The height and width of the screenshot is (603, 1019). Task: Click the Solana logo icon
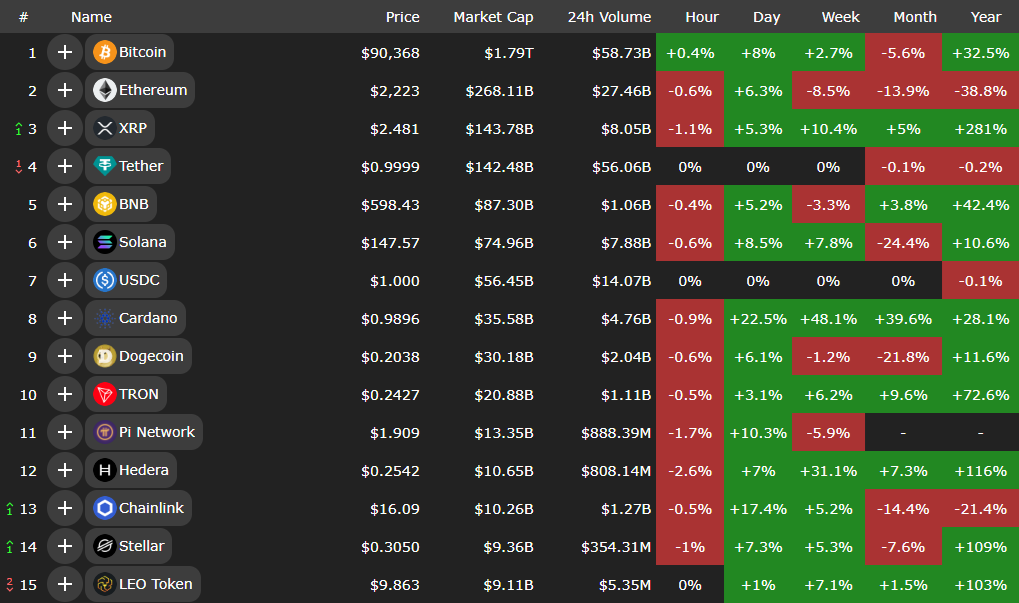tap(104, 242)
